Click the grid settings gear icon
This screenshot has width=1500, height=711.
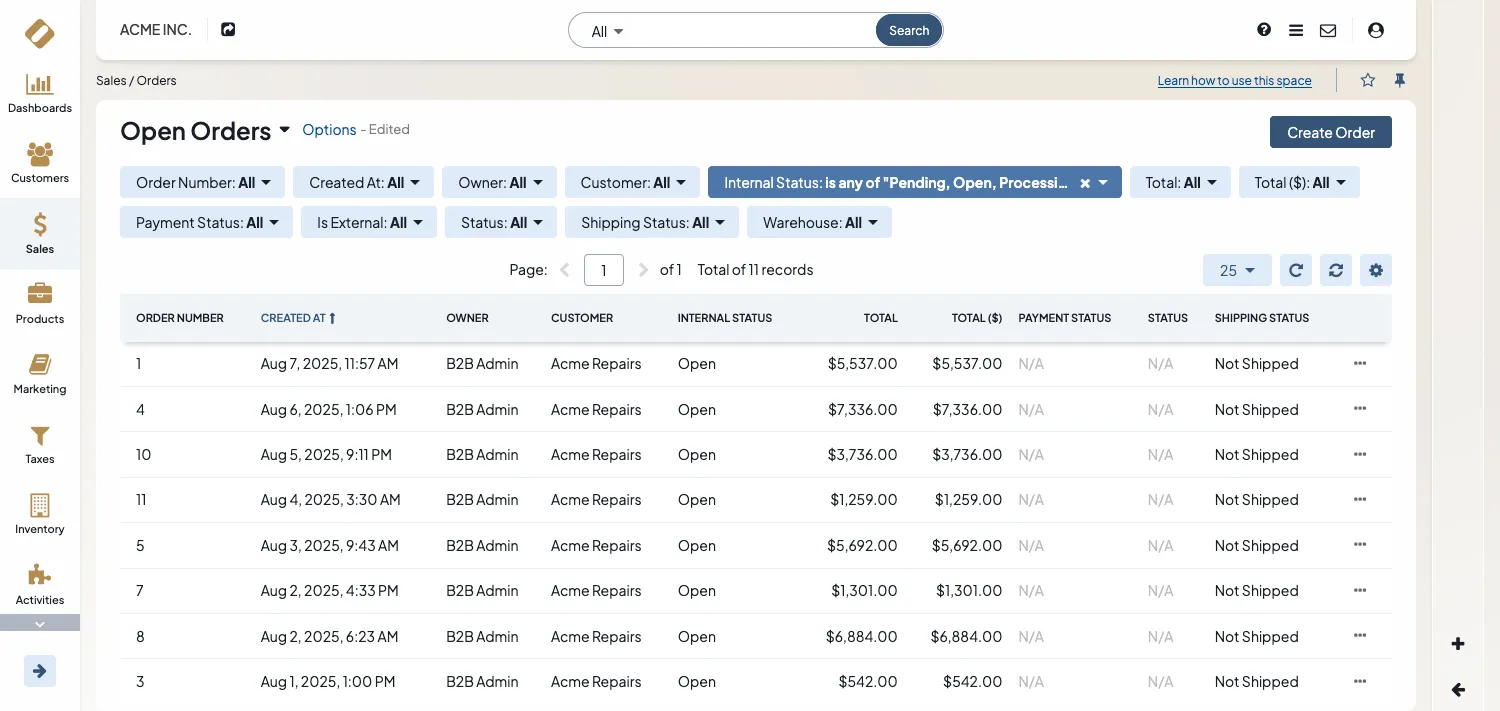tap(1376, 270)
